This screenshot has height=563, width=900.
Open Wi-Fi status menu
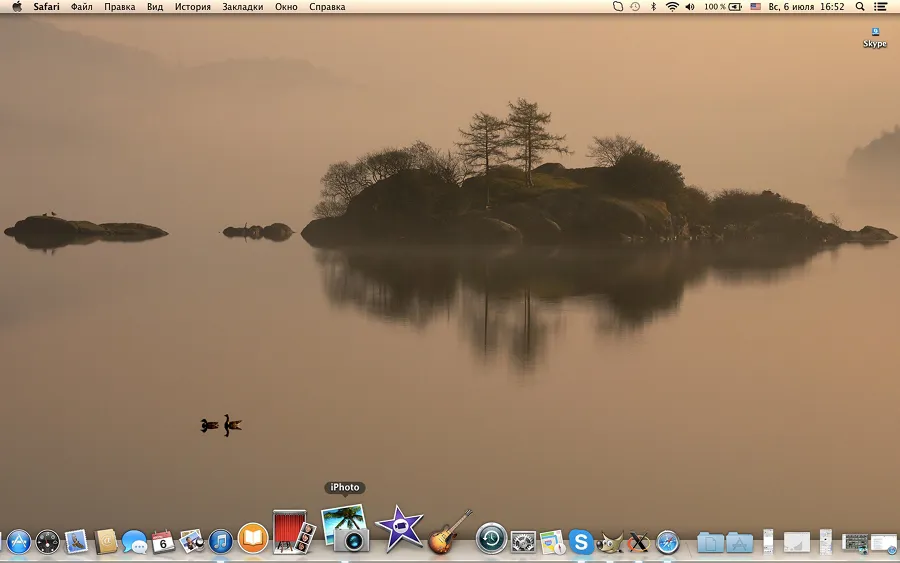pyautogui.click(x=672, y=7)
